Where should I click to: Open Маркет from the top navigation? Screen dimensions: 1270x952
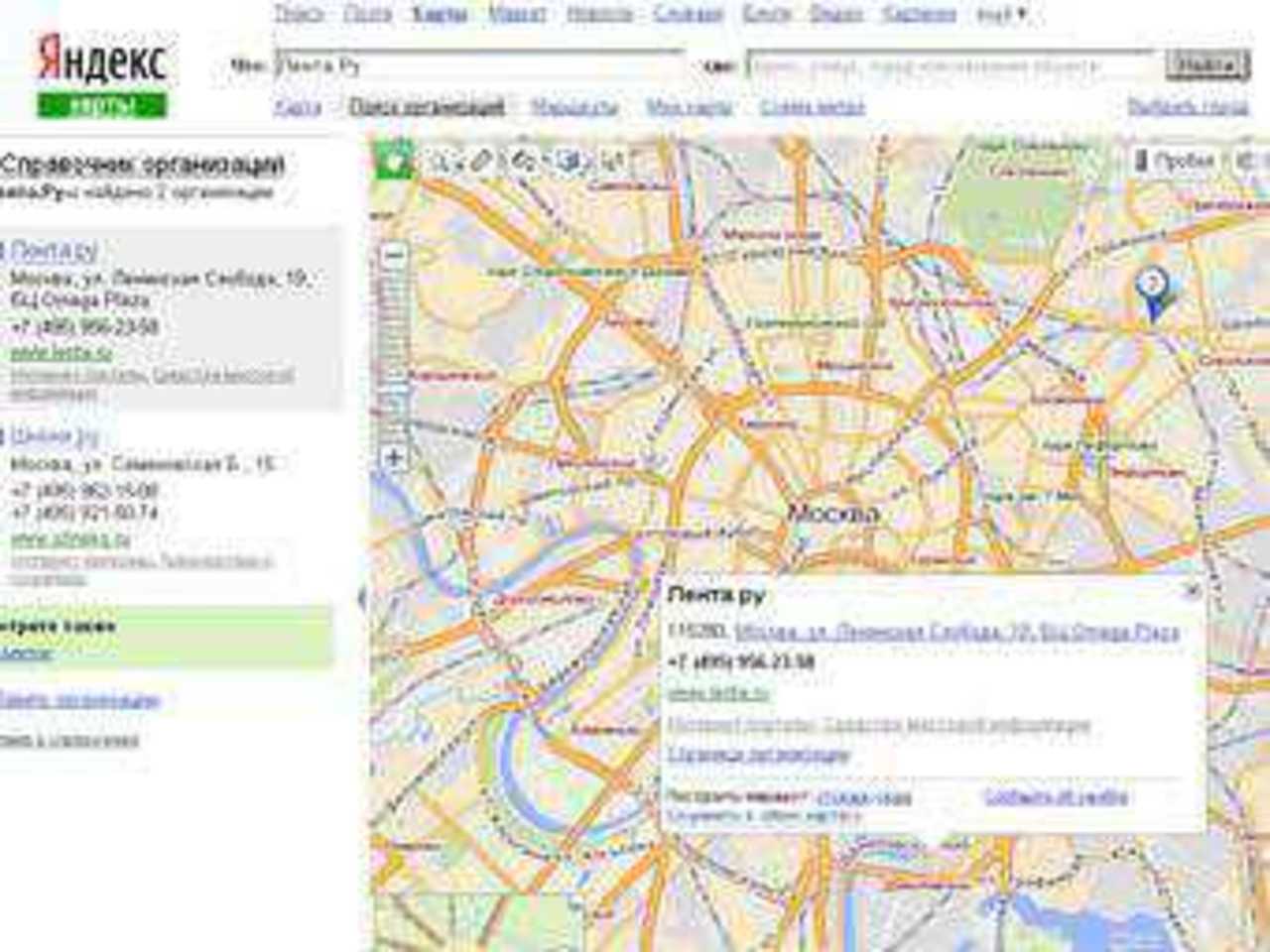click(517, 14)
